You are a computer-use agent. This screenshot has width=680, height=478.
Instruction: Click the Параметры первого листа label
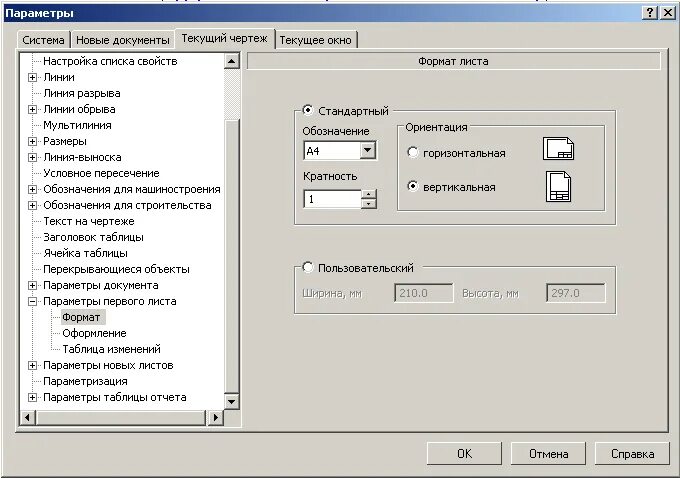coord(110,301)
